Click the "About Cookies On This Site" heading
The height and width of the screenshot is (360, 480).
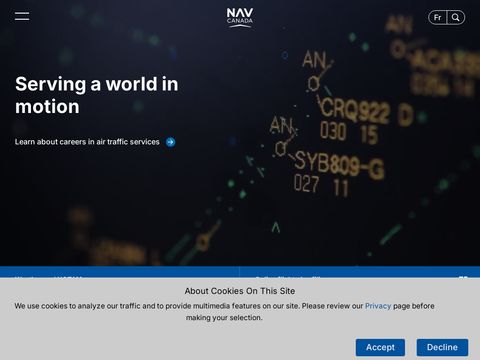[240, 291]
